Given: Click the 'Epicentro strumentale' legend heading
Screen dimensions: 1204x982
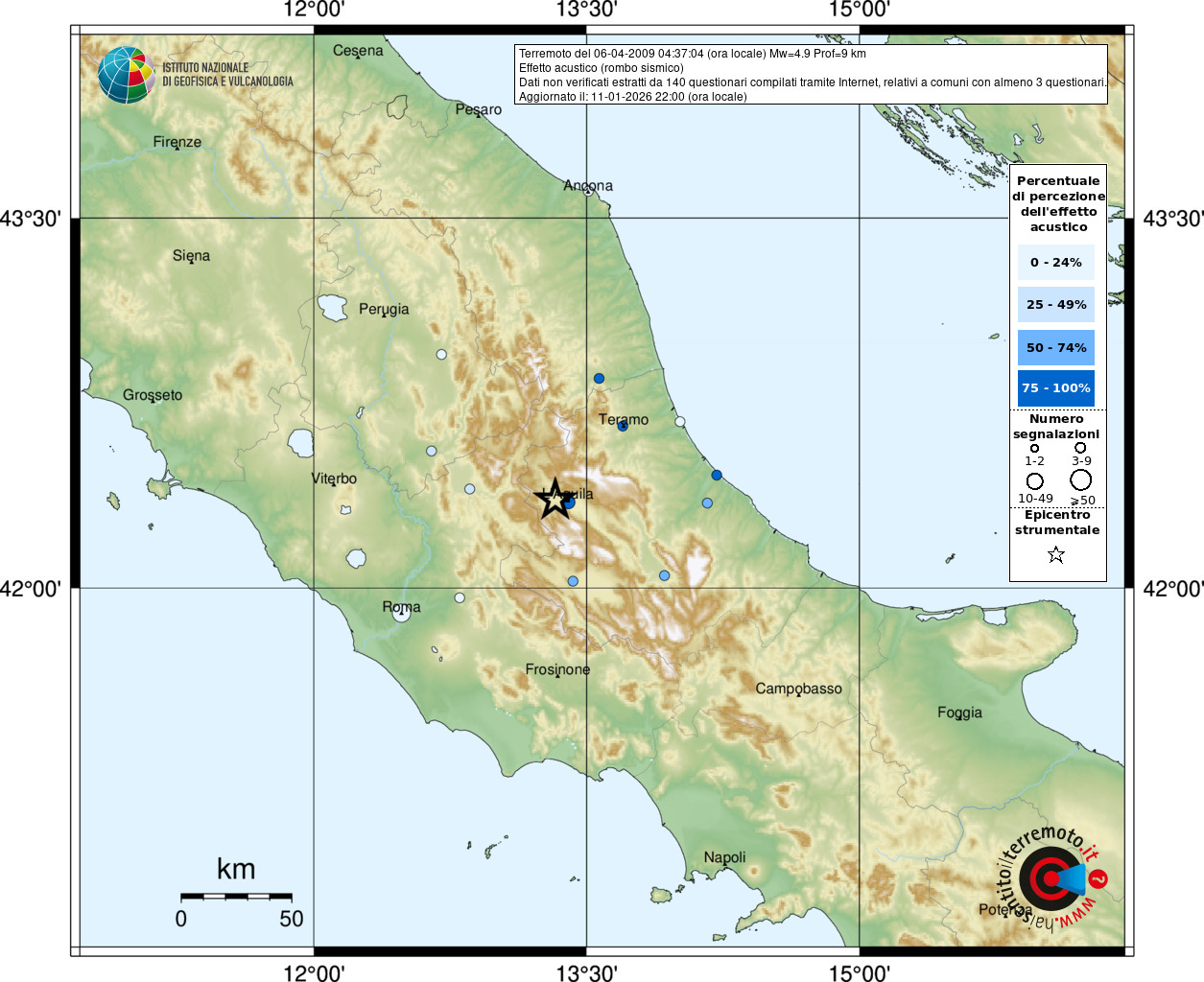Looking at the screenshot, I should click(x=1057, y=522).
